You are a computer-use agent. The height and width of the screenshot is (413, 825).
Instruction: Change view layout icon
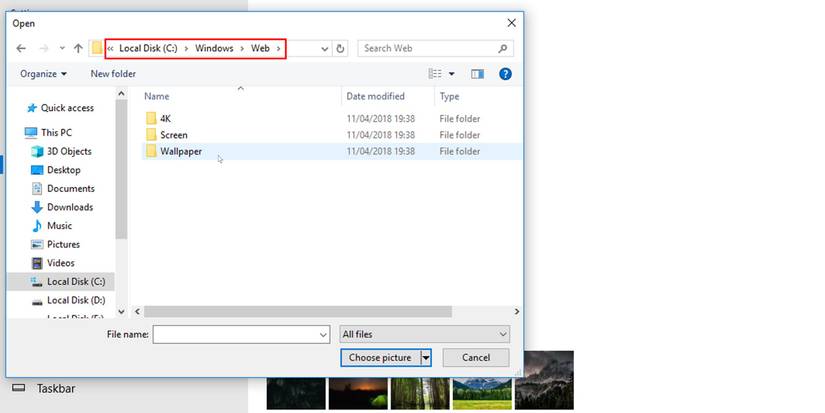[x=435, y=74]
